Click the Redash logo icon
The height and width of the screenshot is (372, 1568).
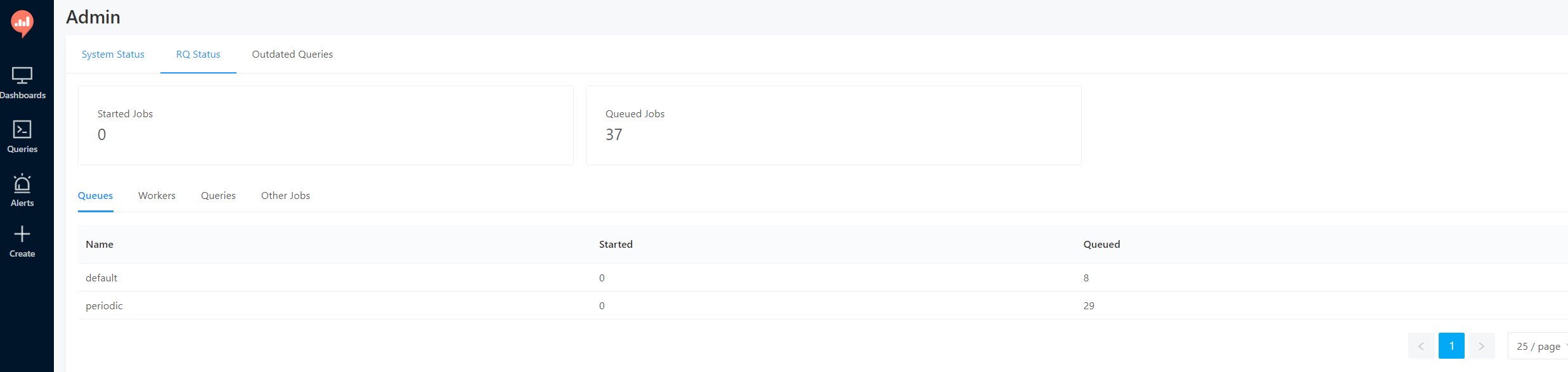tap(22, 24)
